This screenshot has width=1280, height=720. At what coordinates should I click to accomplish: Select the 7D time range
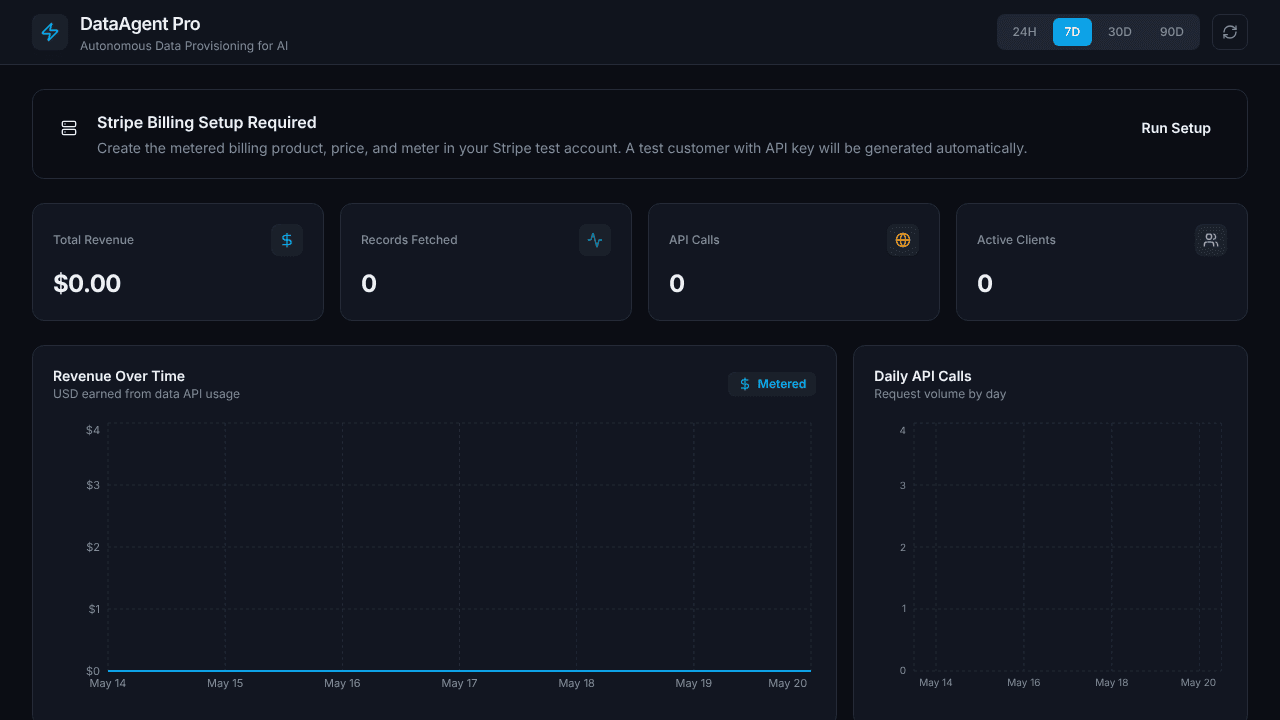point(1072,32)
